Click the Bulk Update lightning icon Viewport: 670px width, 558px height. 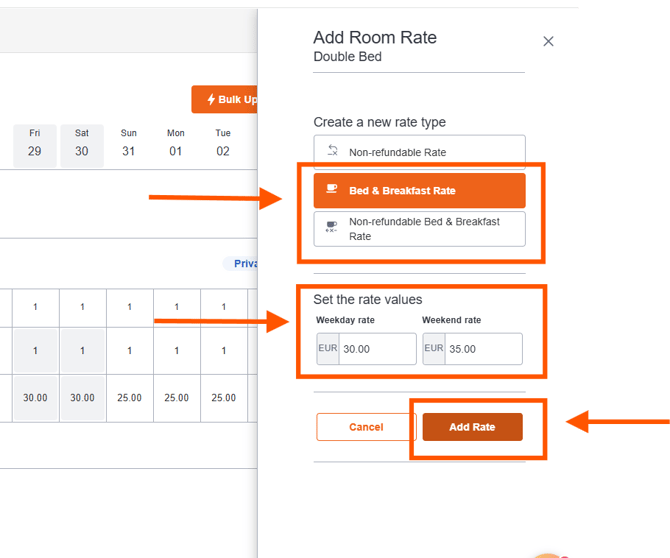pyautogui.click(x=211, y=100)
